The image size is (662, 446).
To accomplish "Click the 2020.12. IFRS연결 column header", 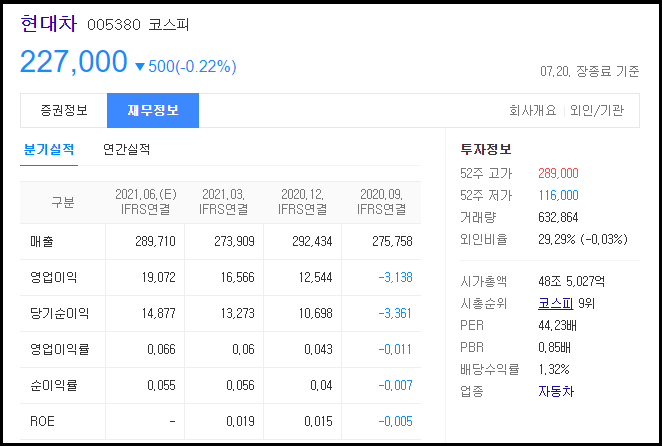I will pyautogui.click(x=302, y=202).
